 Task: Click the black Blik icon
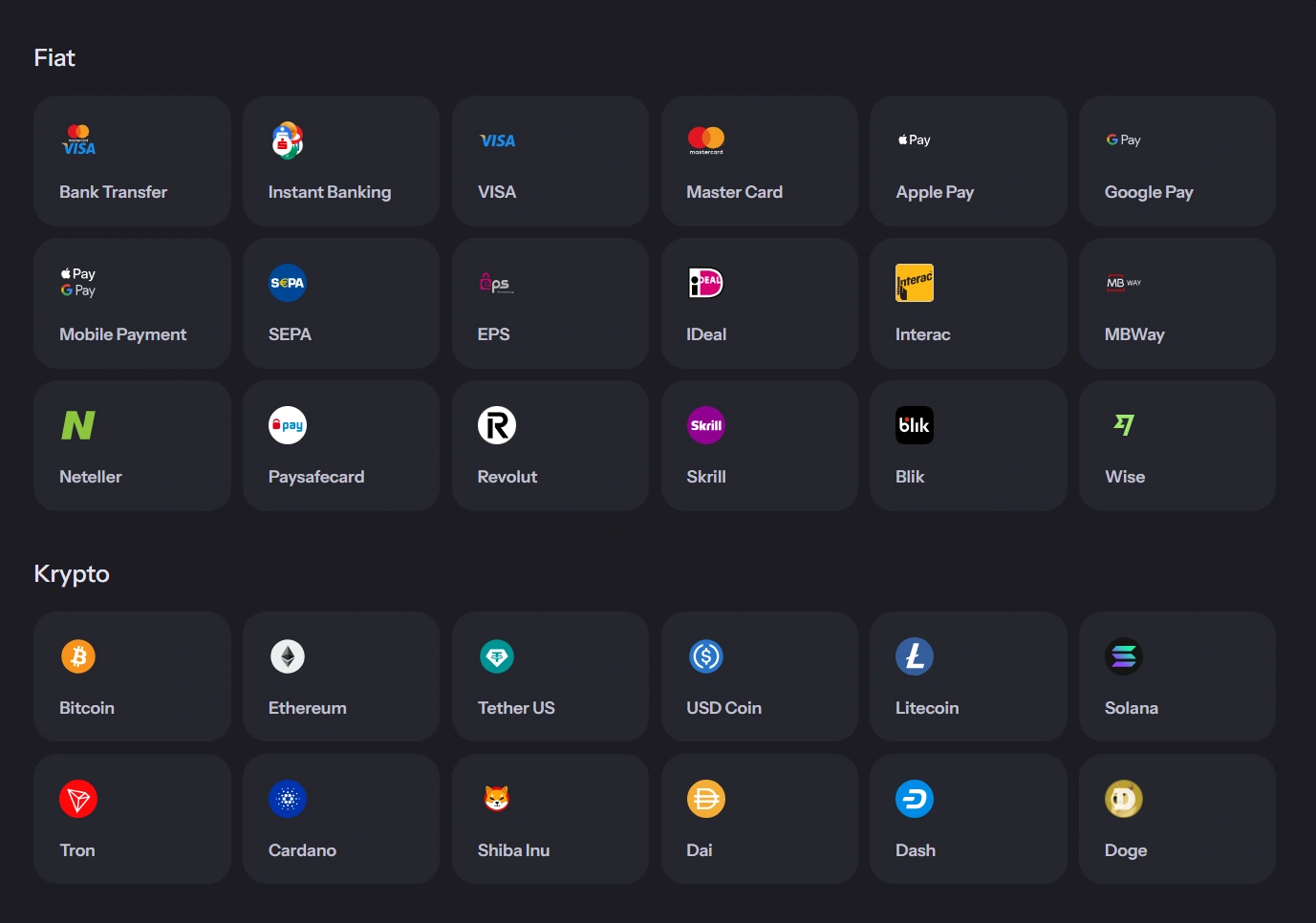(x=915, y=425)
